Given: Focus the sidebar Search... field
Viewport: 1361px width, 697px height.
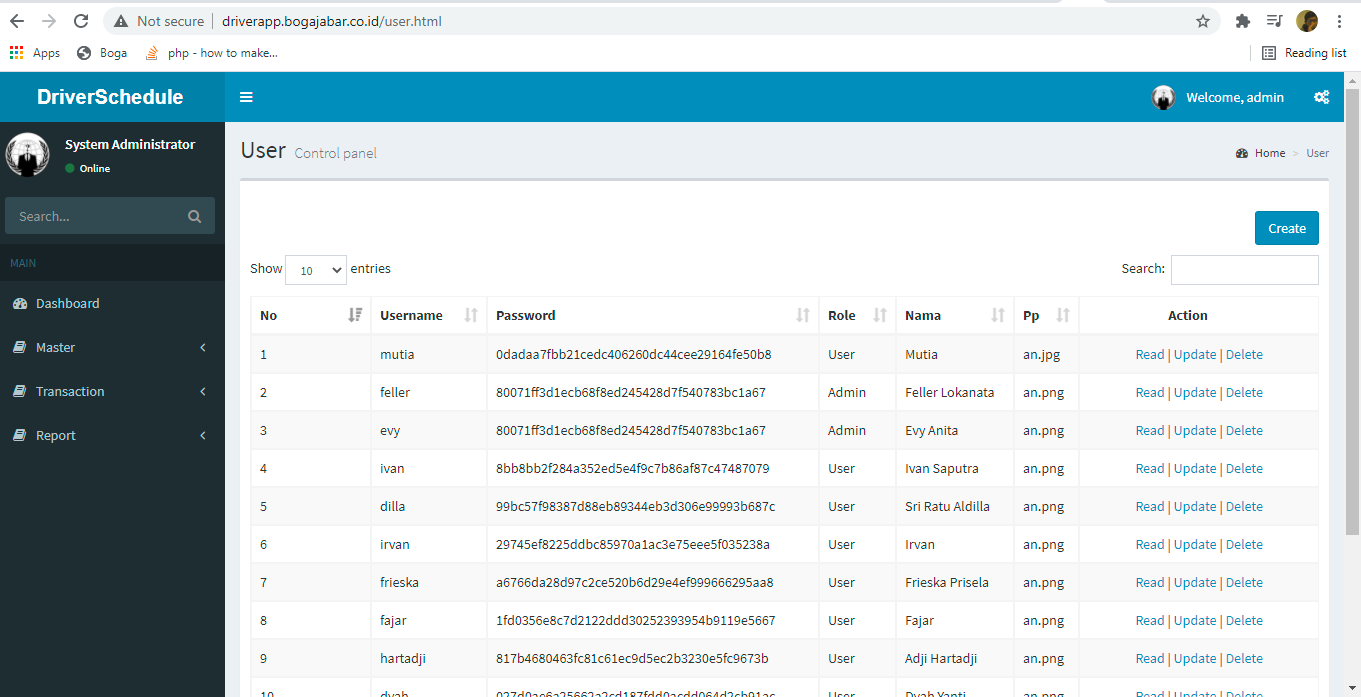Looking at the screenshot, I should click(95, 216).
